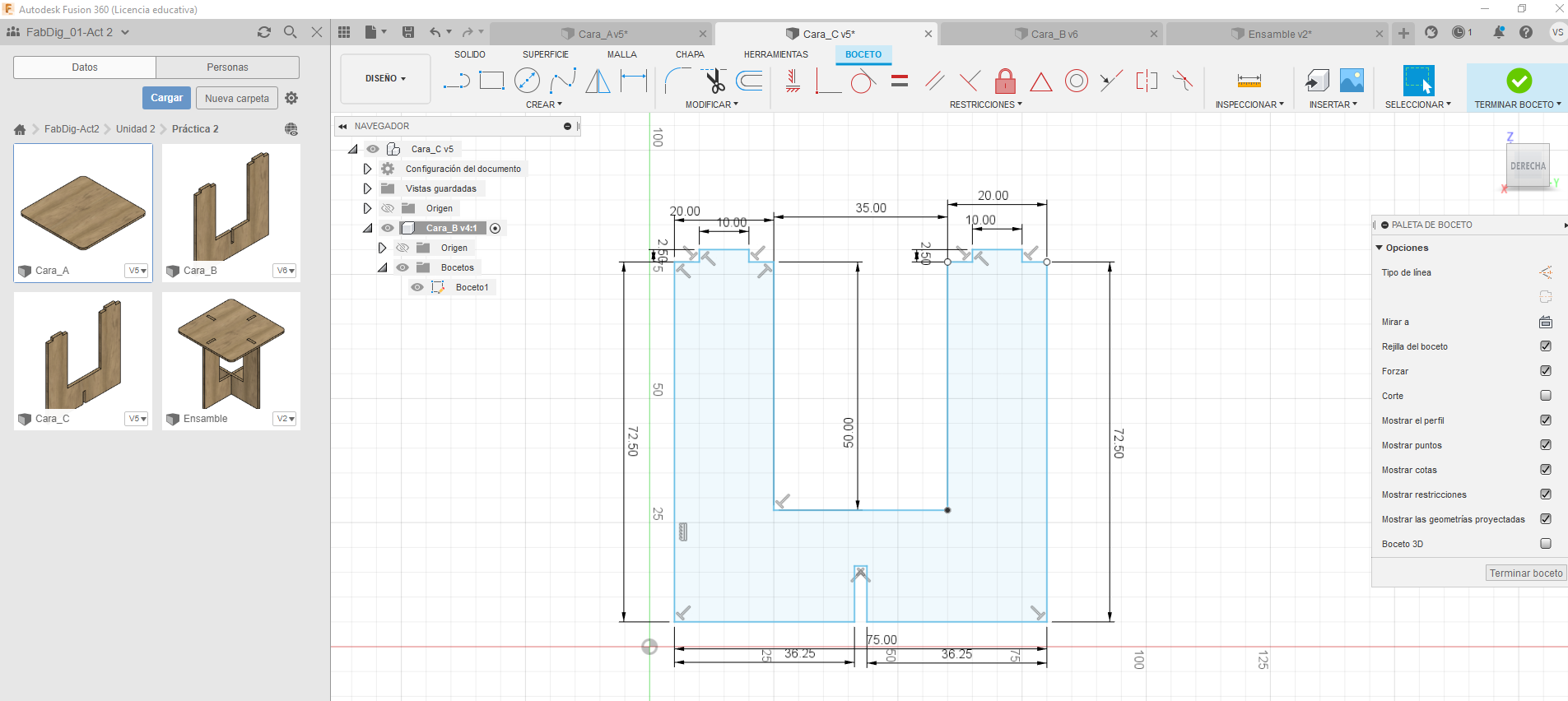Select the Offset modify tool
The width and height of the screenshot is (1568, 701).
click(x=749, y=81)
